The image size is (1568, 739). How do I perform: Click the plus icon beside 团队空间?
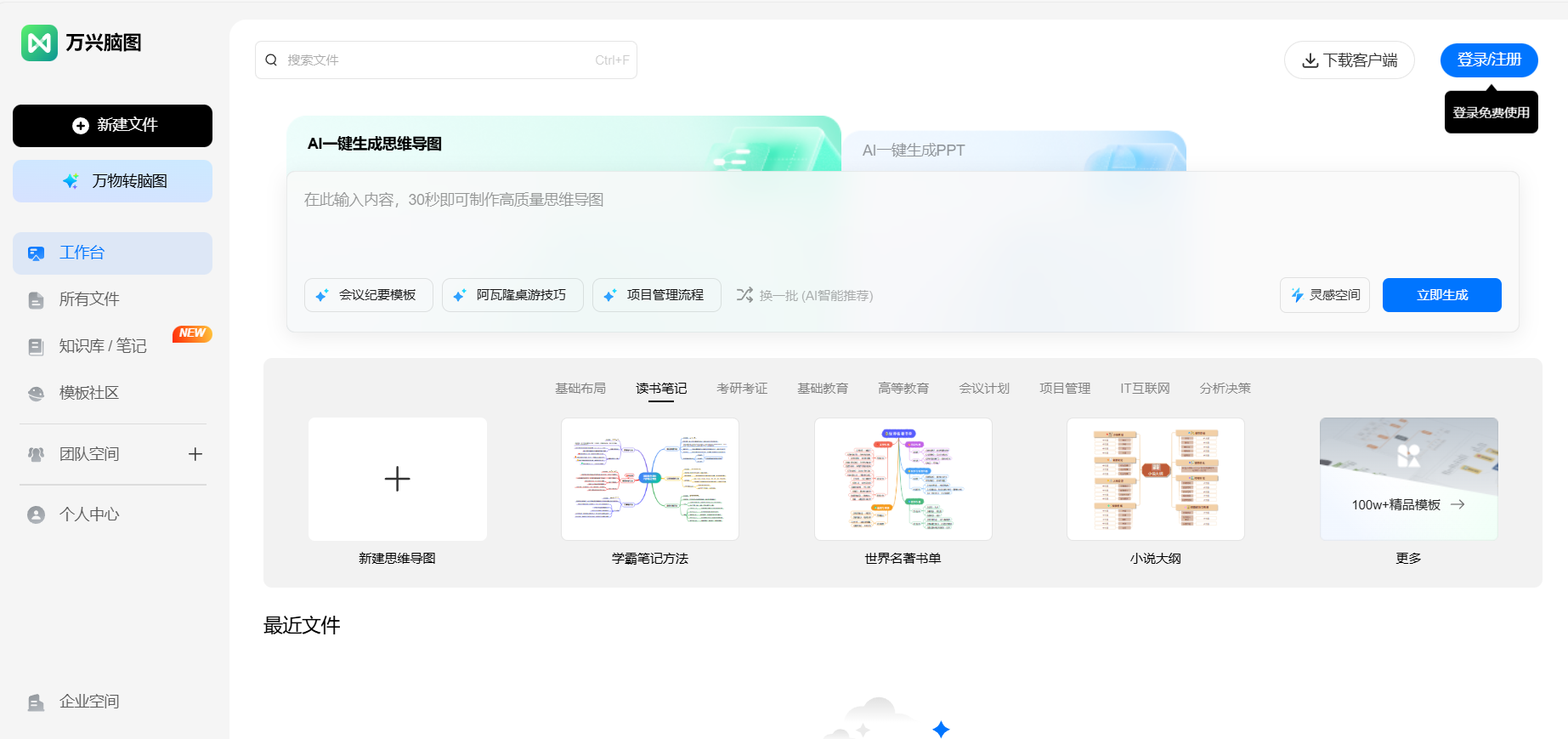point(195,454)
